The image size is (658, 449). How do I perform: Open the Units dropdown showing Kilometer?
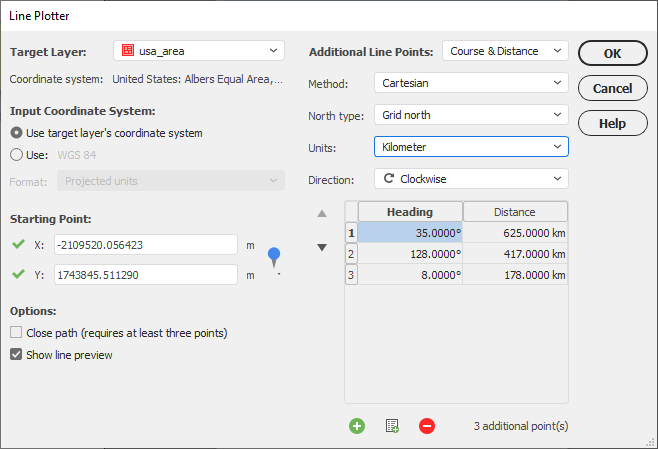471,147
